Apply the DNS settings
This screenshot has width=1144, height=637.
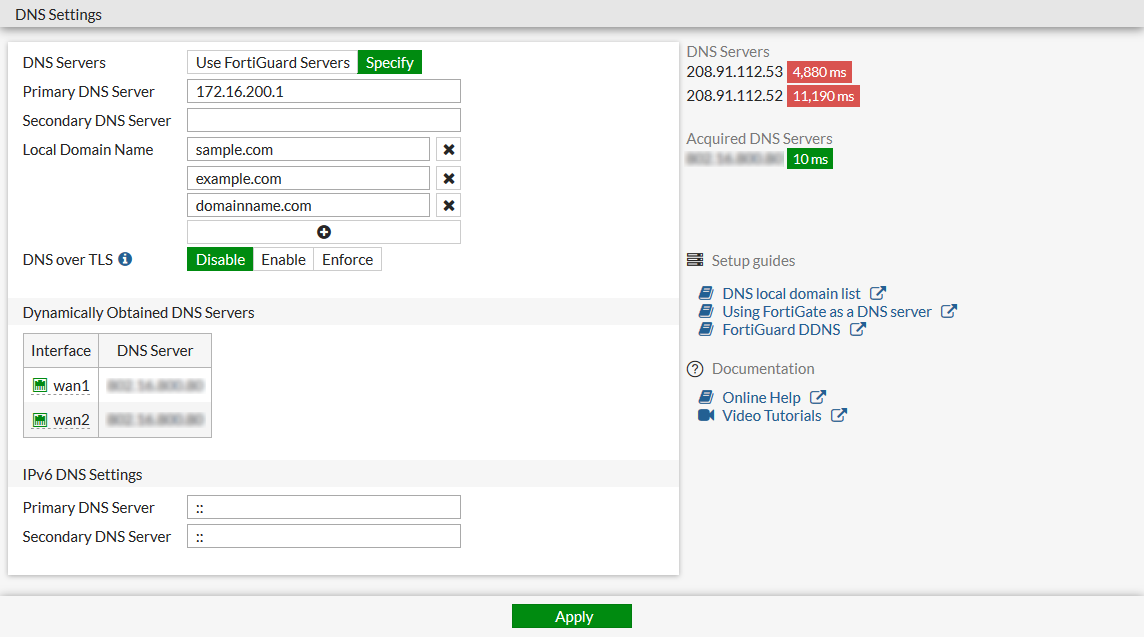pos(572,617)
